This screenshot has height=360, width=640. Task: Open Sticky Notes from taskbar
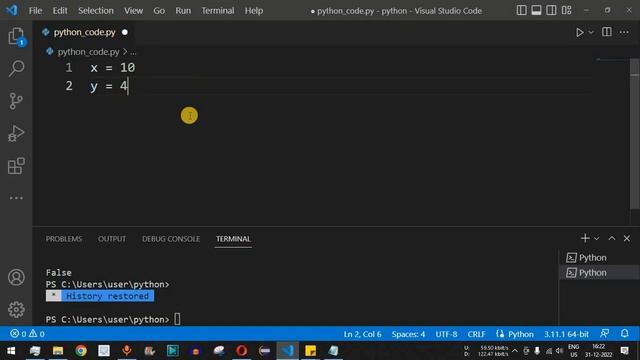coord(311,351)
